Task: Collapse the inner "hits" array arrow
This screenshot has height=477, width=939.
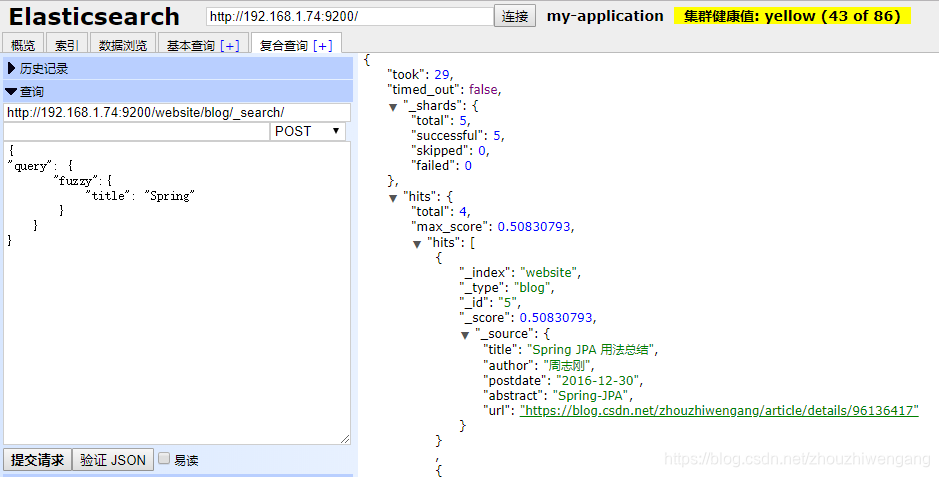Action: 417,244
